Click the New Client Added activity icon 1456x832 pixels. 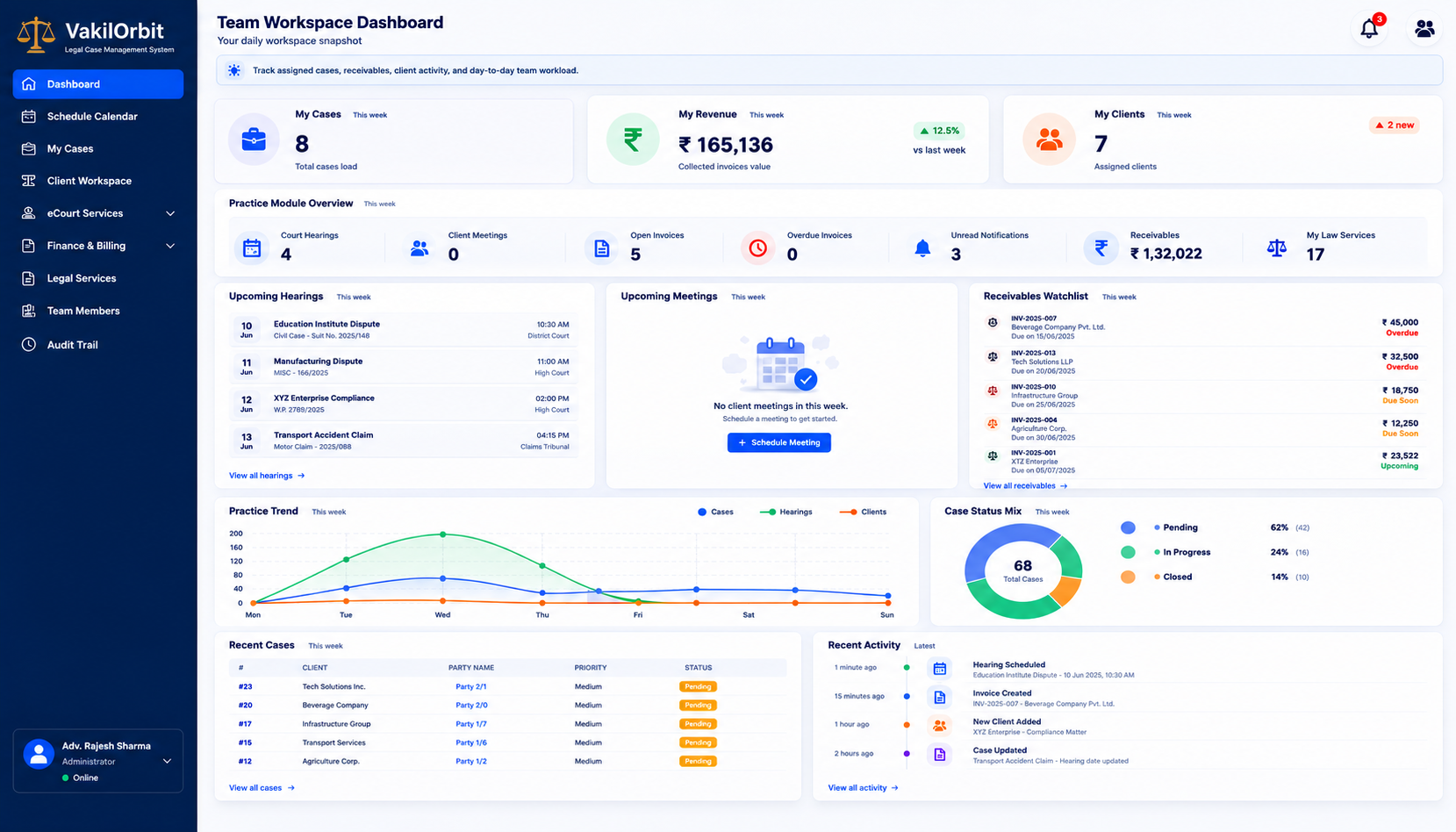[x=939, y=726]
